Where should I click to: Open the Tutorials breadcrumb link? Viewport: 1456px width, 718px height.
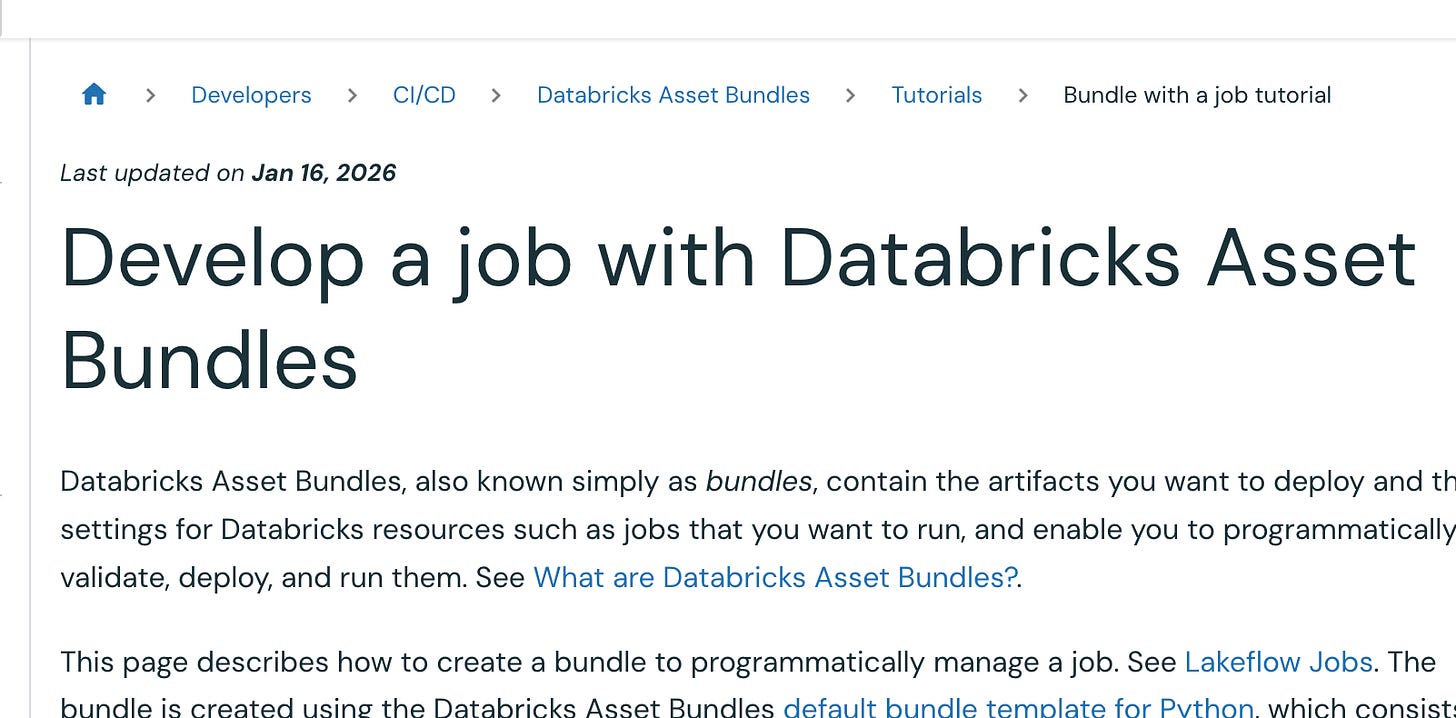pos(936,95)
